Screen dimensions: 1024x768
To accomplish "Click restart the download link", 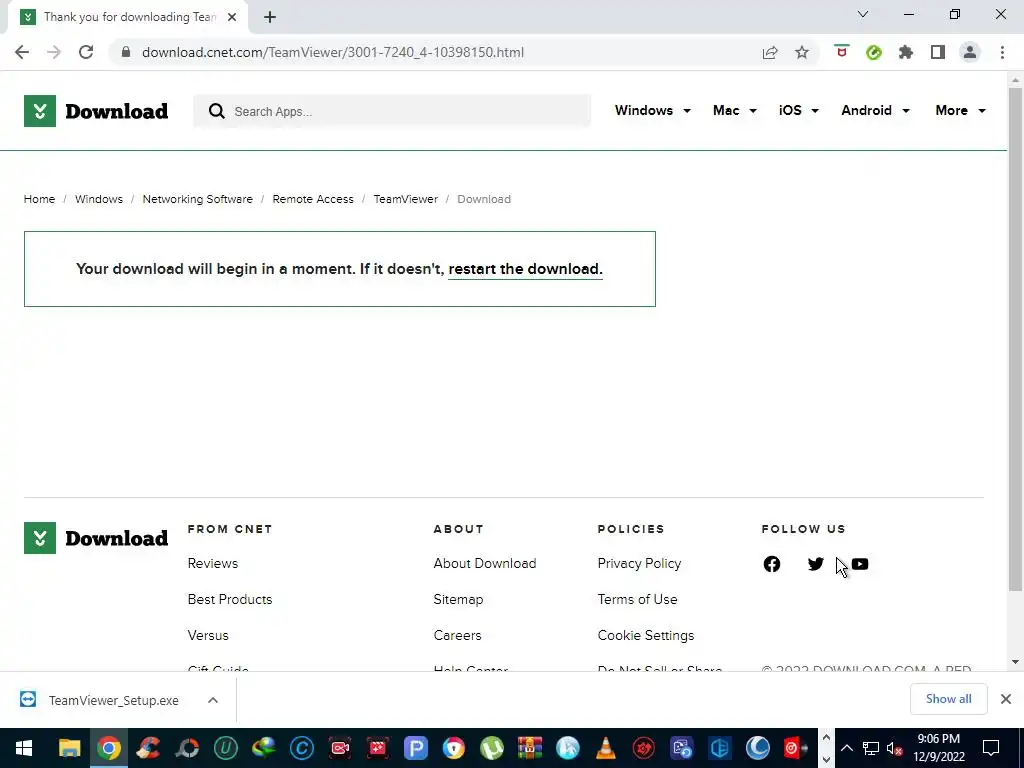I will [525, 269].
